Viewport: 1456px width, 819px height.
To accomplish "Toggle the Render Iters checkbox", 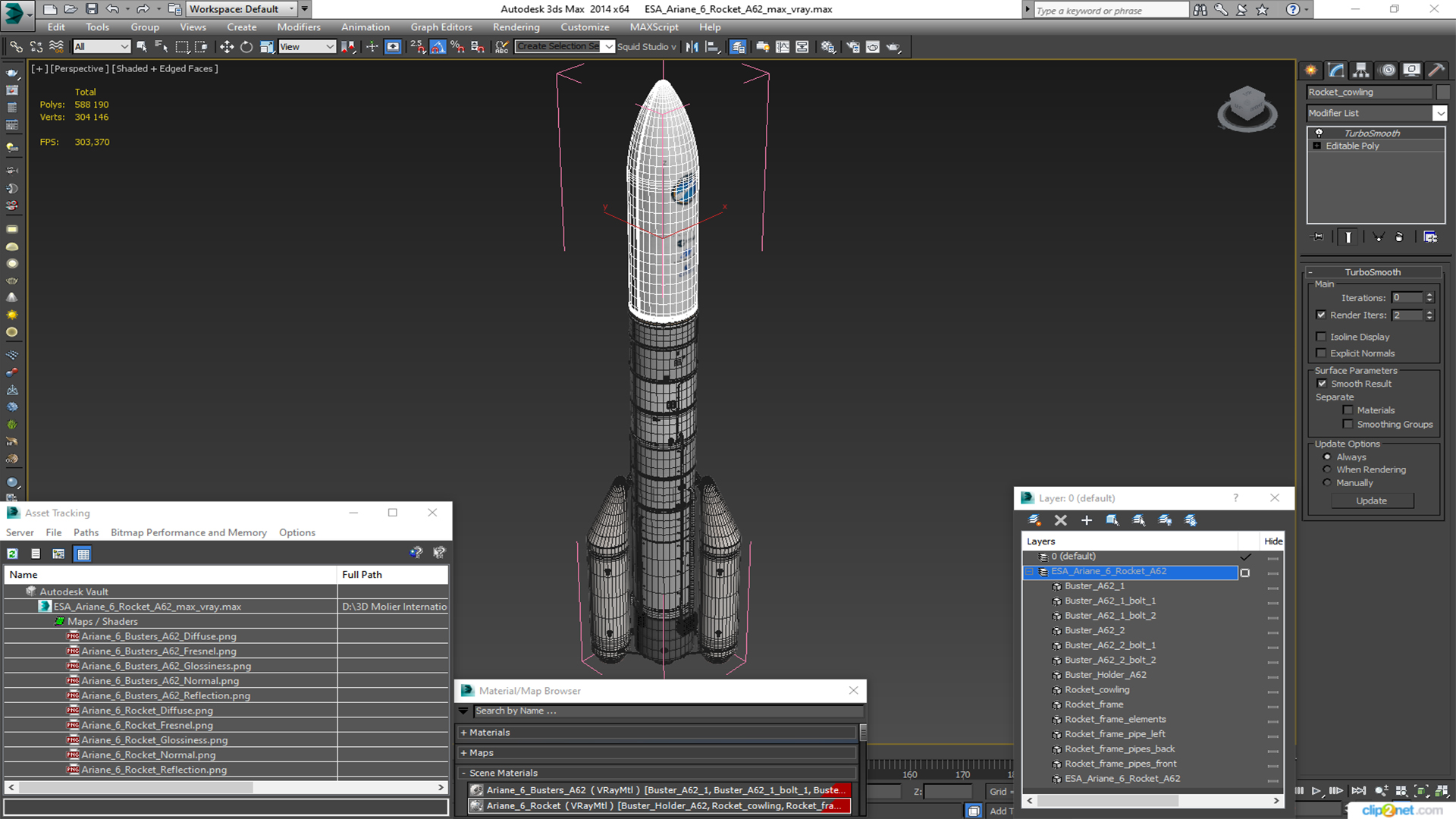I will pos(1321,315).
